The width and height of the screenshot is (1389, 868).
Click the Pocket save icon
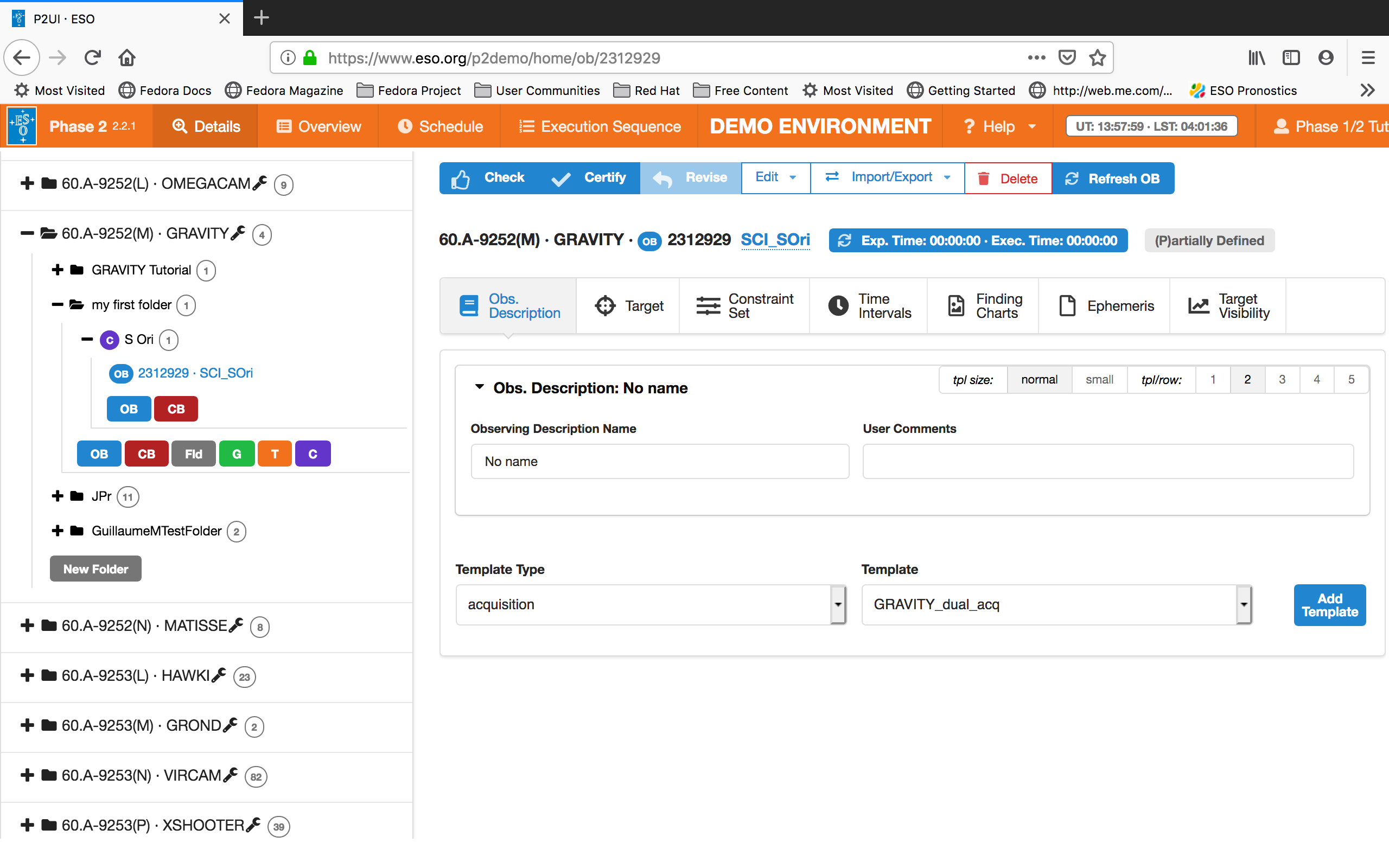[1066, 58]
